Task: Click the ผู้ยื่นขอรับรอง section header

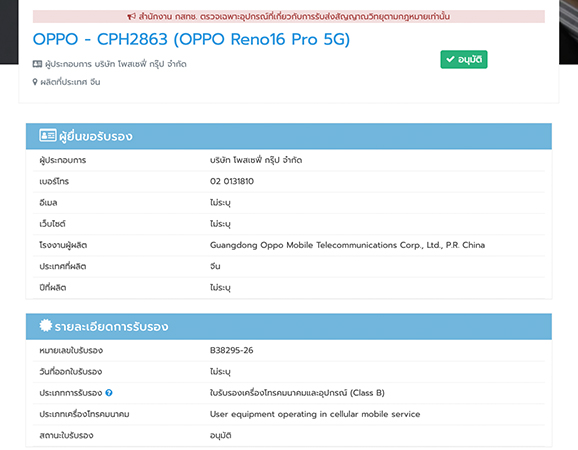Action: tap(289, 136)
